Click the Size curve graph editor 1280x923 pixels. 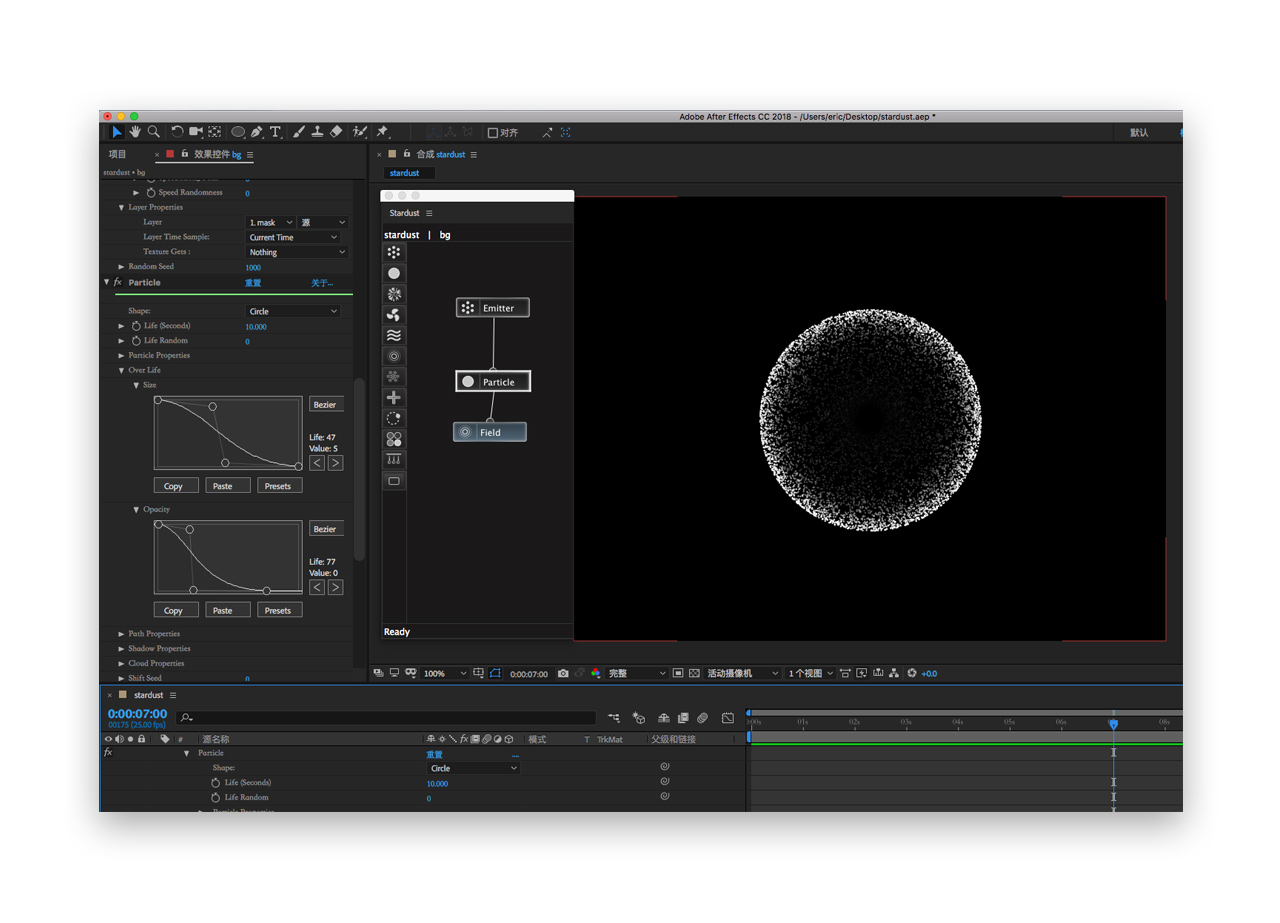click(x=228, y=433)
